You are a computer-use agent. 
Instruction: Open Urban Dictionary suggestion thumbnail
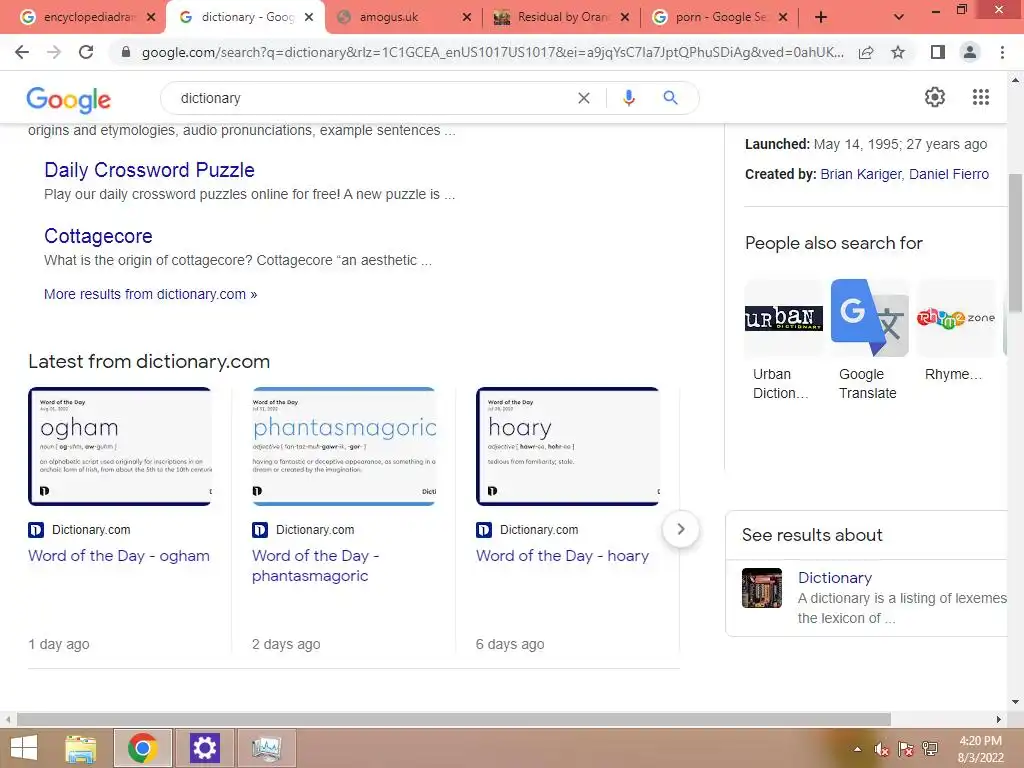(784, 318)
